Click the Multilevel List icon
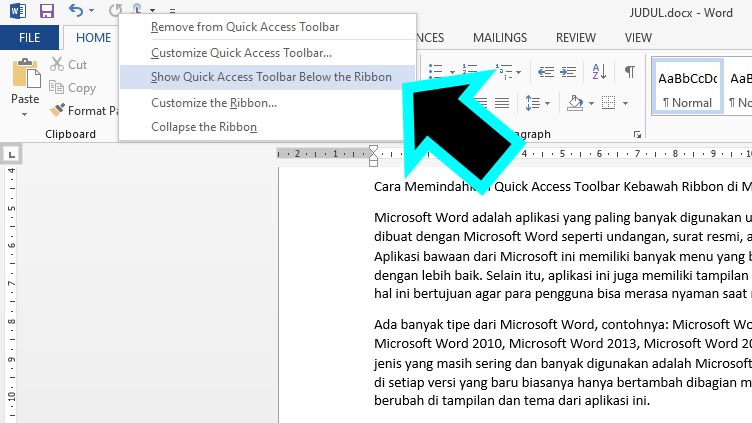752x423 pixels. (x=503, y=72)
